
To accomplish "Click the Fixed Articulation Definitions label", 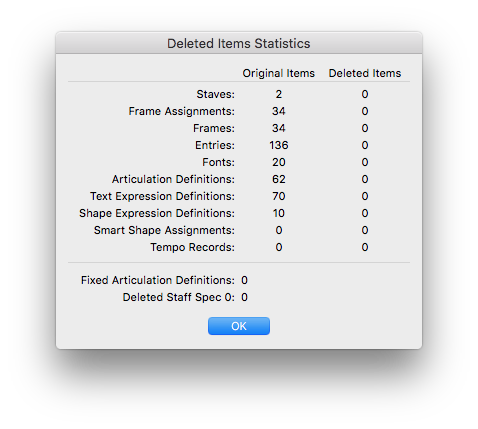I will click(158, 280).
